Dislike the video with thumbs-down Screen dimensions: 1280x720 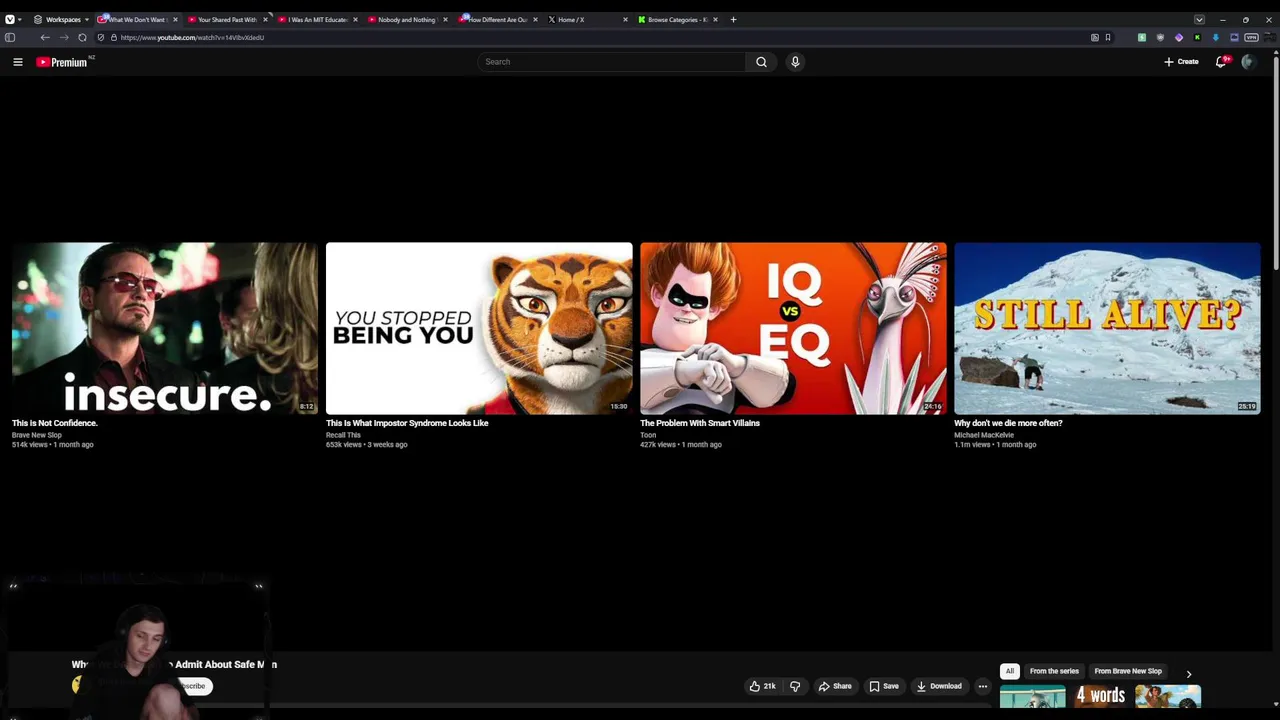[x=795, y=686]
